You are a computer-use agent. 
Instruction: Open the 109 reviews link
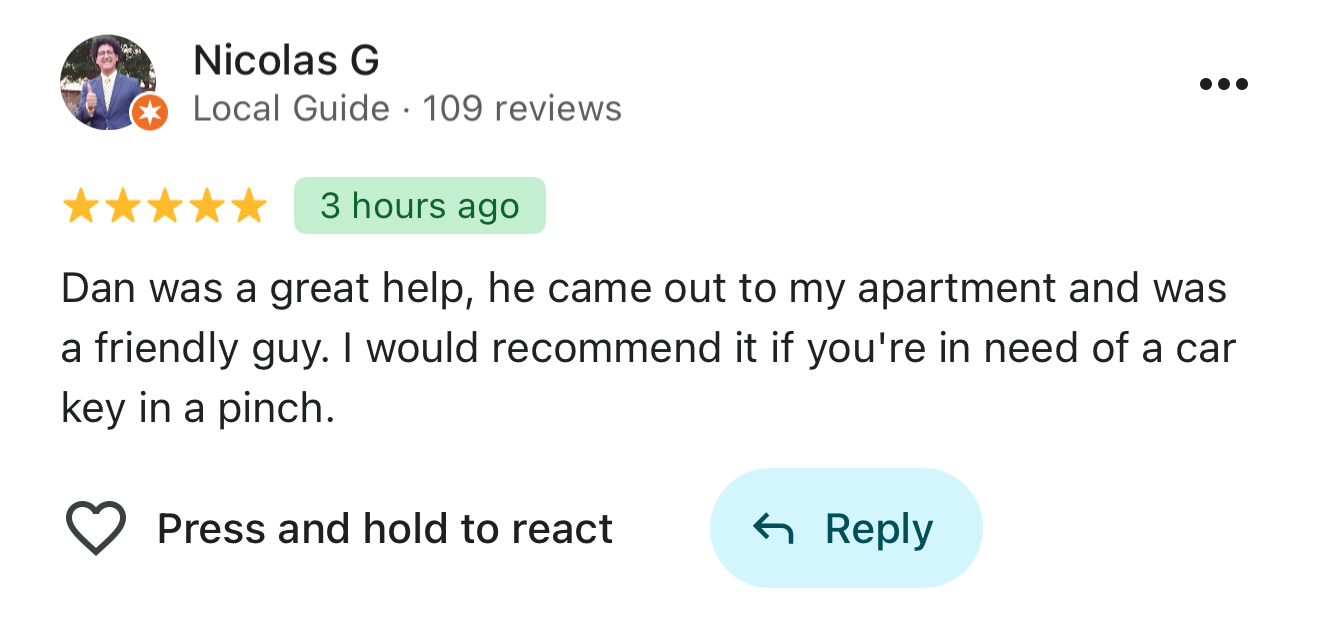tap(522, 108)
